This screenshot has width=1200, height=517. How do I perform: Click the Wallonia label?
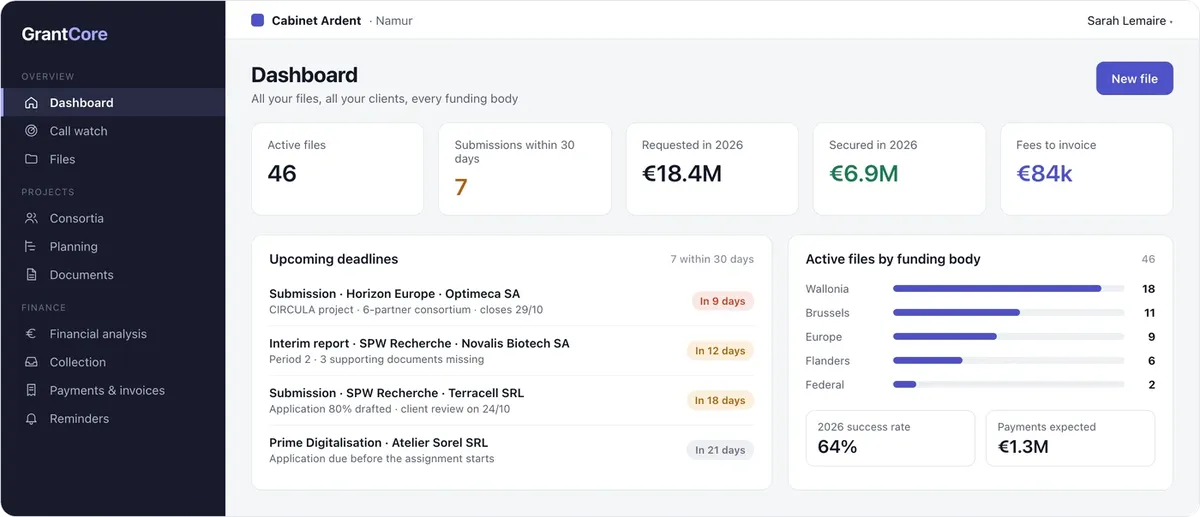[x=827, y=289]
